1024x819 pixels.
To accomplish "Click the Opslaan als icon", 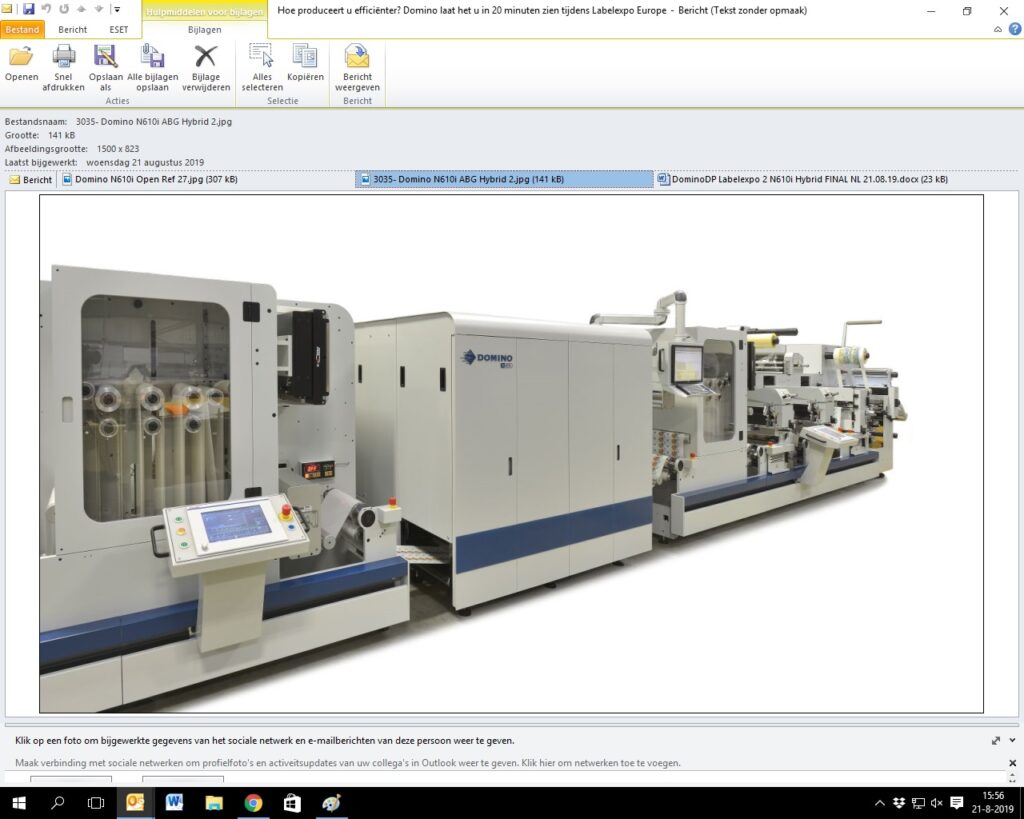I will [105, 56].
